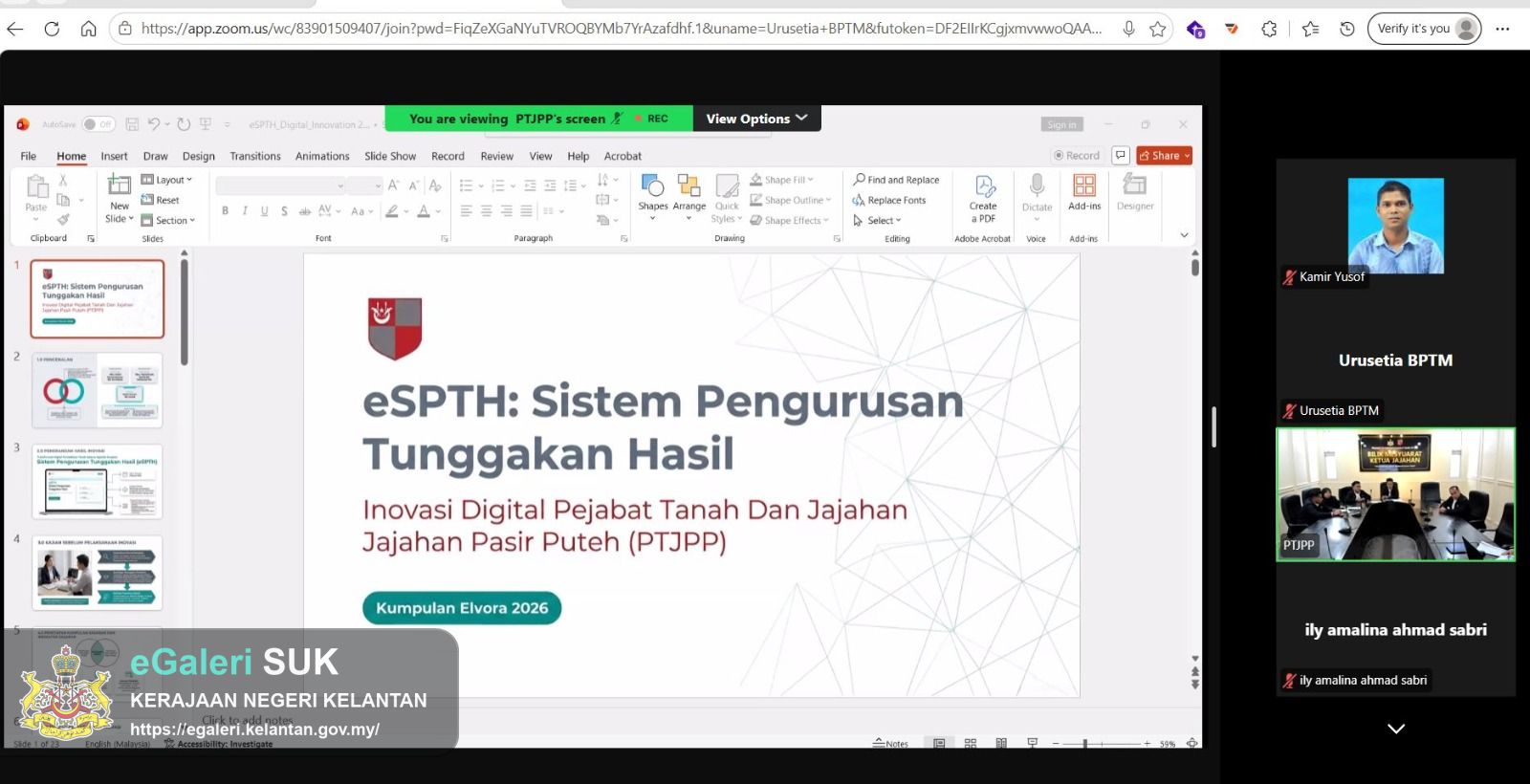Screen dimensions: 1530x784
Task: Click the Paste clipboard icon
Action: click(36, 185)
